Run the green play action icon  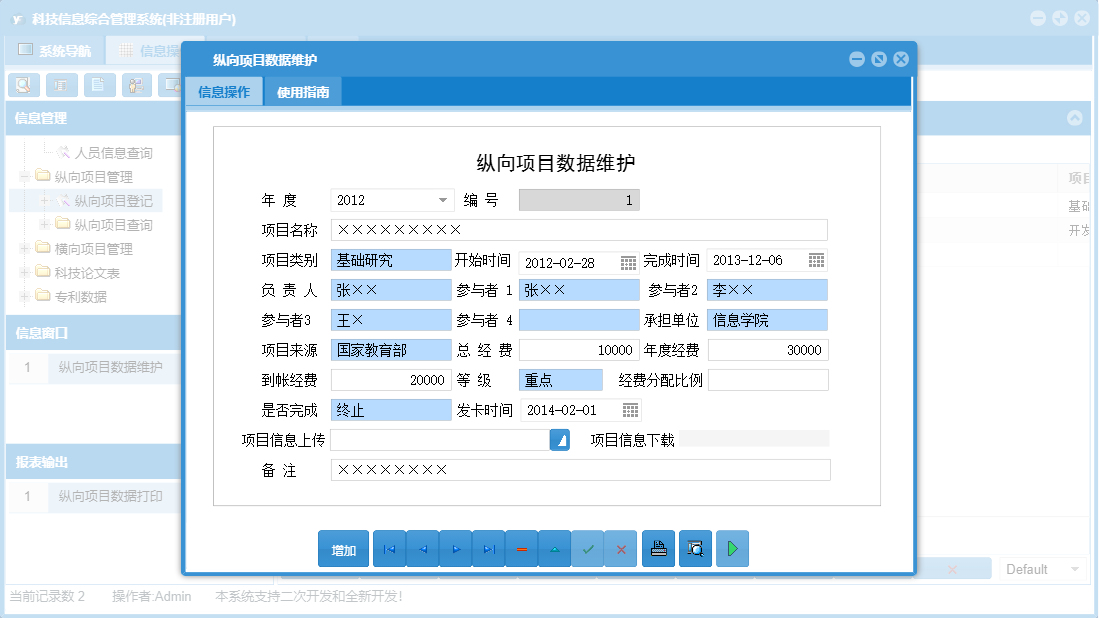tap(732, 548)
